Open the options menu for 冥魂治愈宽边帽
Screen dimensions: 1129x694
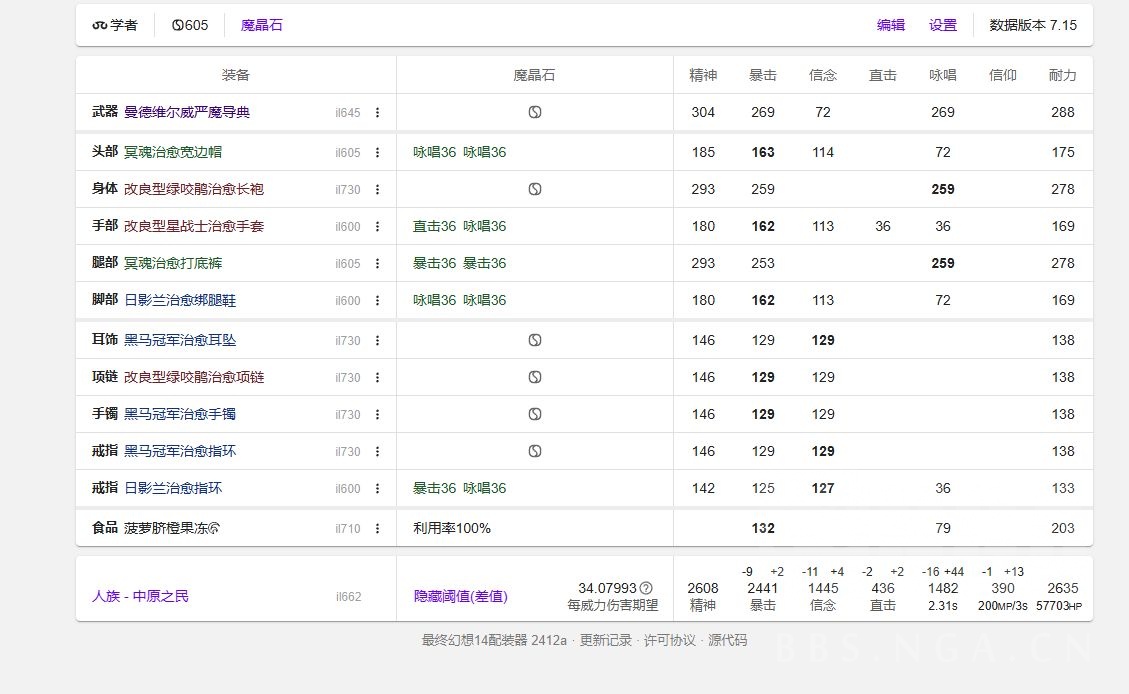378,151
